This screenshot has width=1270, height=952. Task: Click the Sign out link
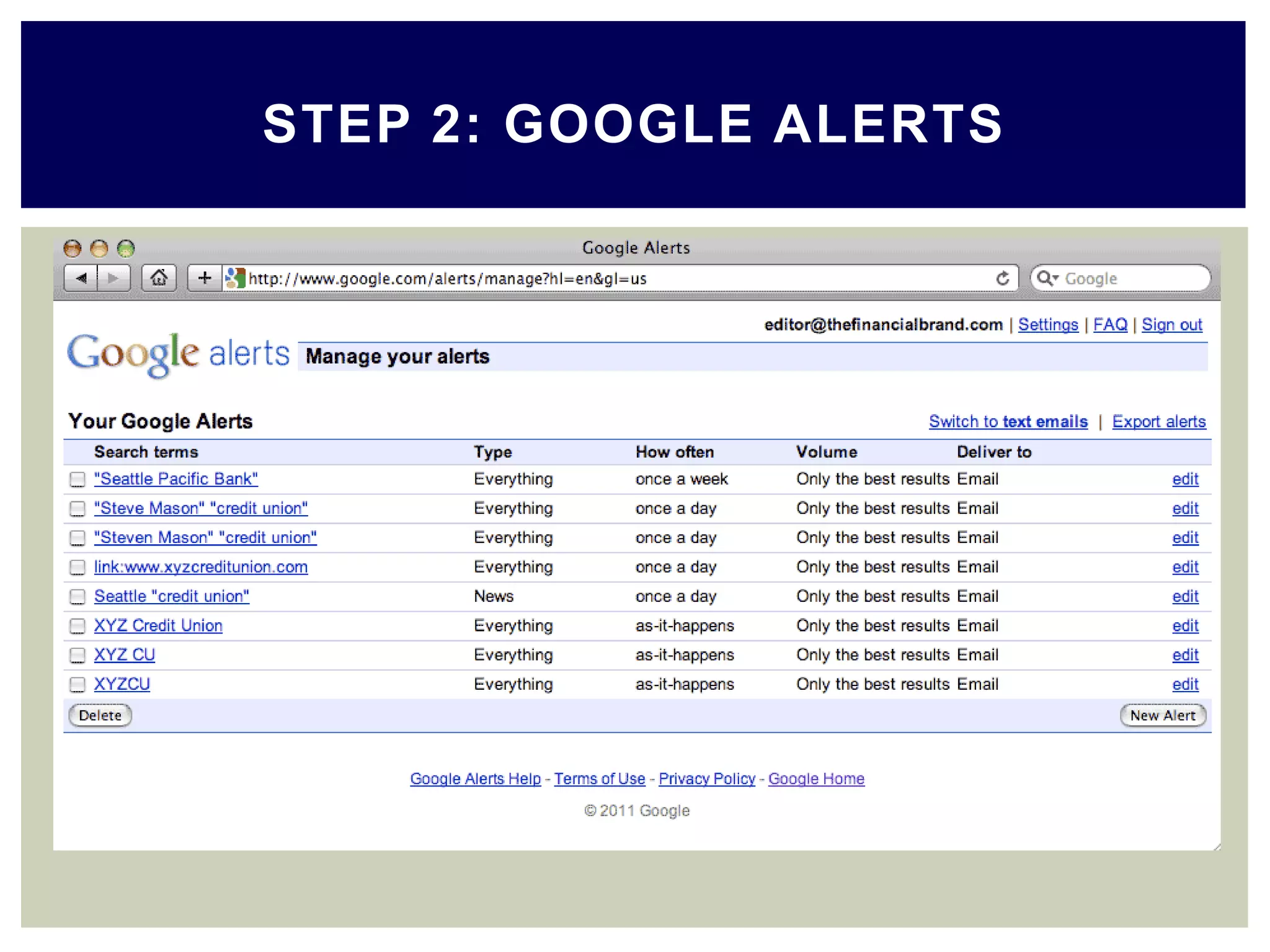1172,325
